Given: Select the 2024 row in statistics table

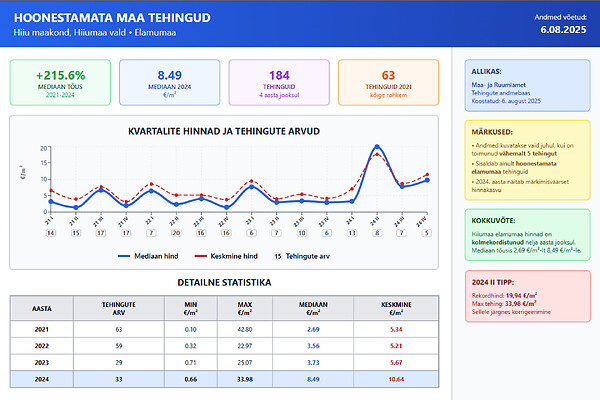Looking at the screenshot, I should pyautogui.click(x=224, y=379).
